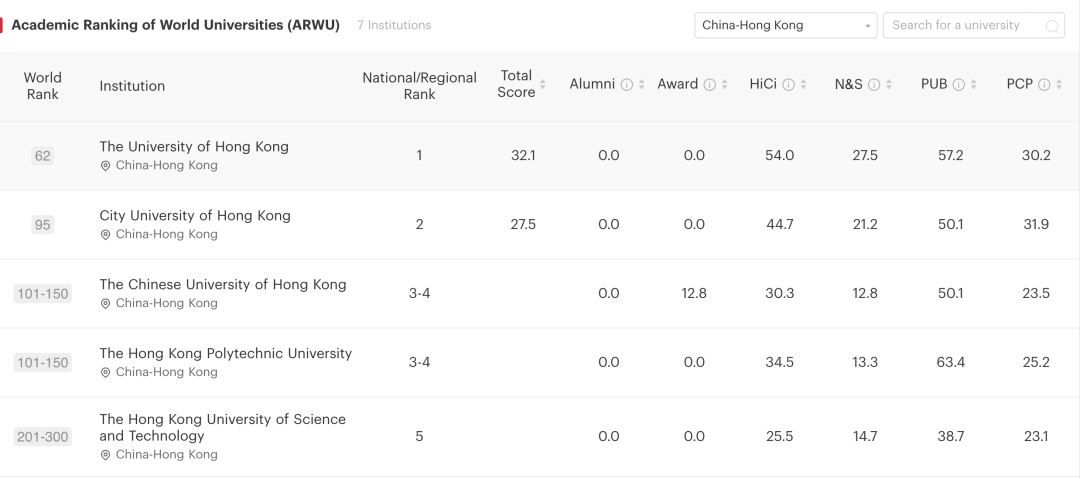Click N&S value 14.7
Screen dimensions: 1080x479
865,437
